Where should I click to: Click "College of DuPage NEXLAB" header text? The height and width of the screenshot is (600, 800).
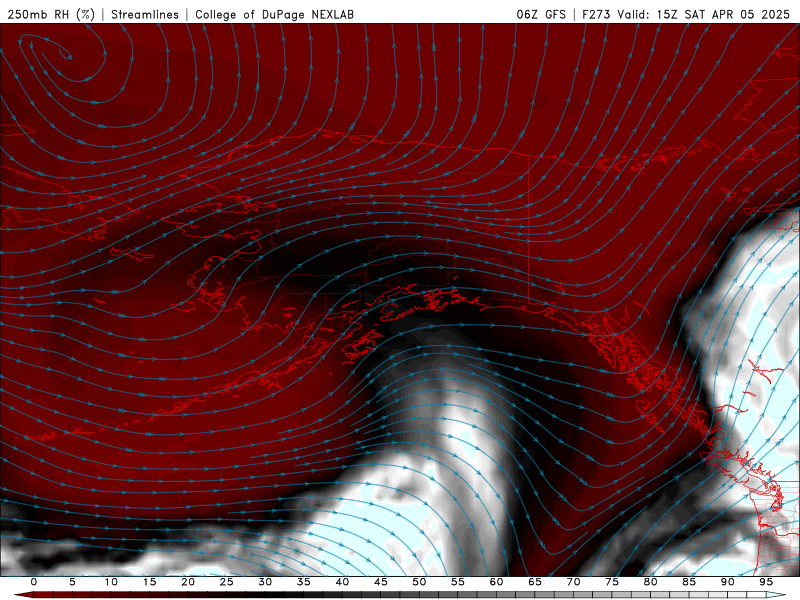[274, 14]
